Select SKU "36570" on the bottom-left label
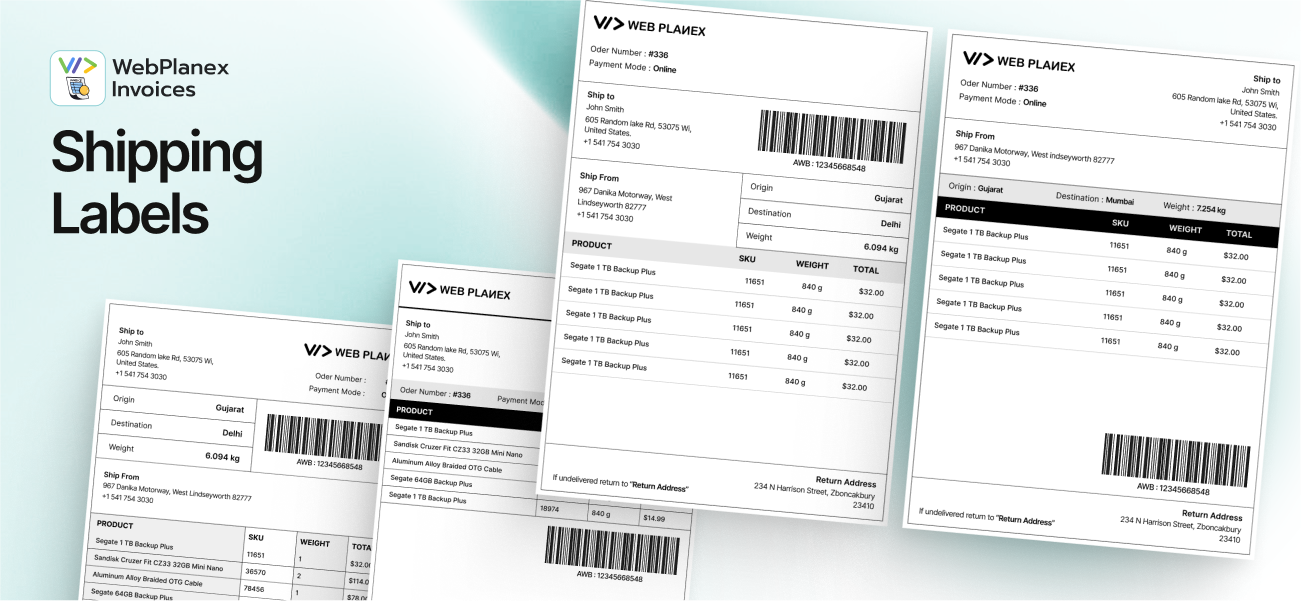 [x=256, y=572]
